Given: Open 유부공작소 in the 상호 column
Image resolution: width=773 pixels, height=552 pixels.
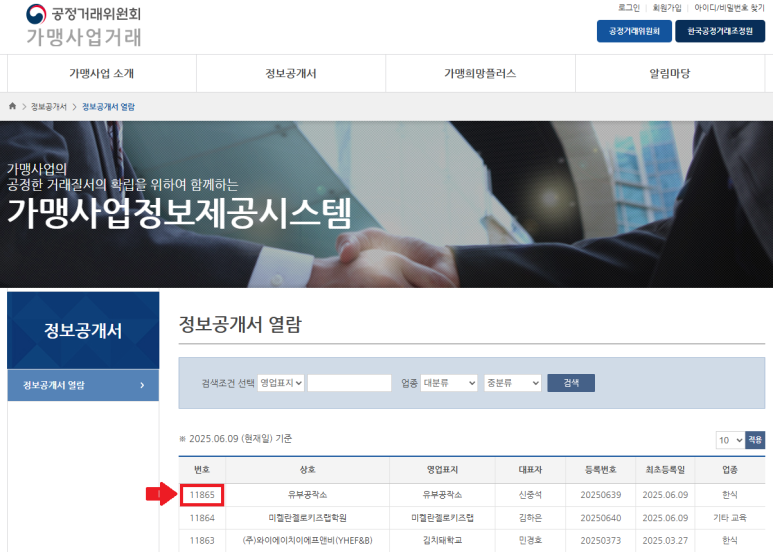Looking at the screenshot, I should click(308, 495).
